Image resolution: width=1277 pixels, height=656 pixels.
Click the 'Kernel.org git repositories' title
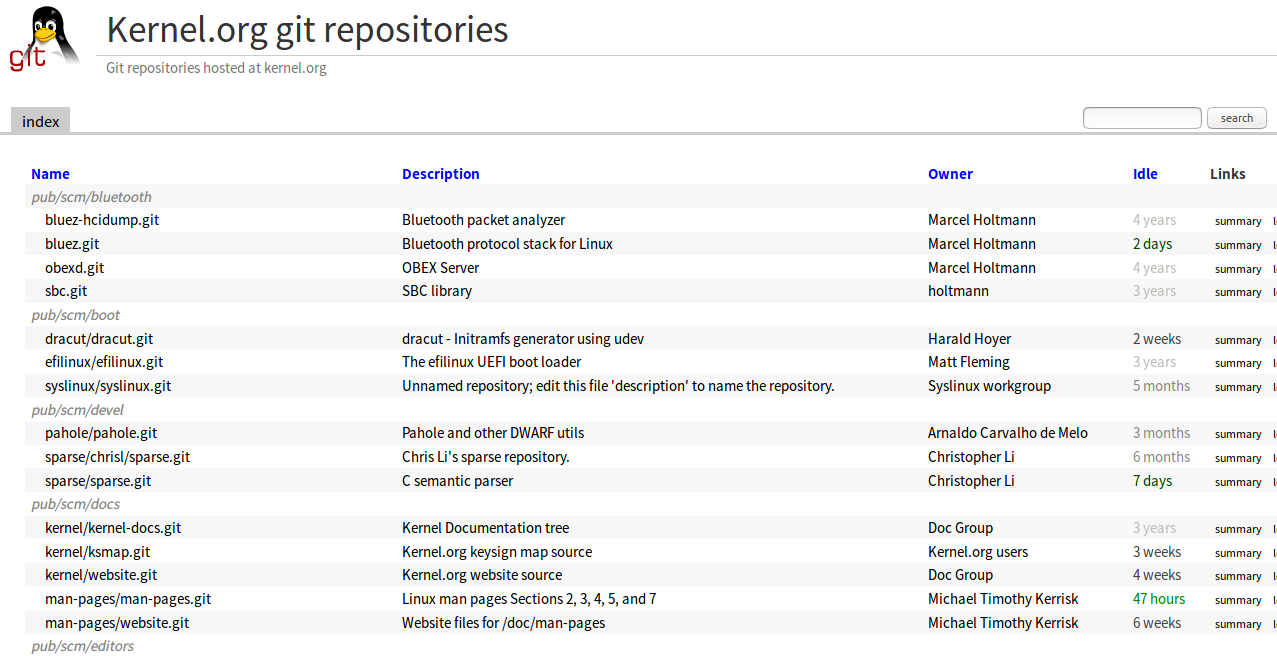coord(307,30)
